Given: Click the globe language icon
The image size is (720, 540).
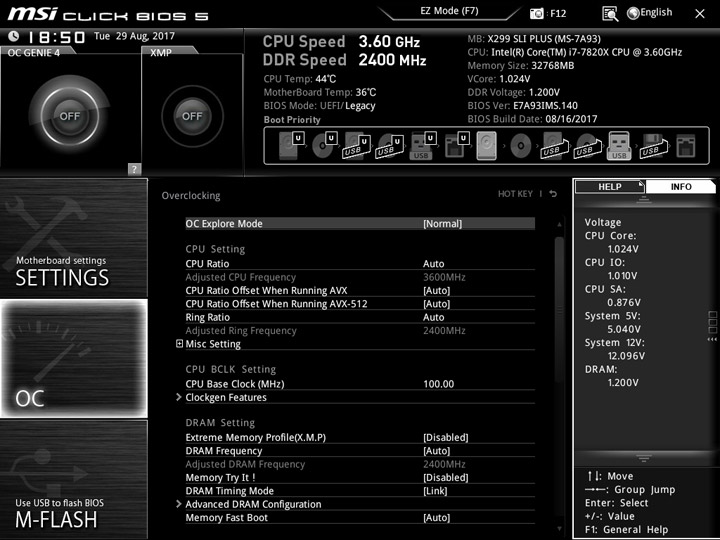Looking at the screenshot, I should 633,13.
